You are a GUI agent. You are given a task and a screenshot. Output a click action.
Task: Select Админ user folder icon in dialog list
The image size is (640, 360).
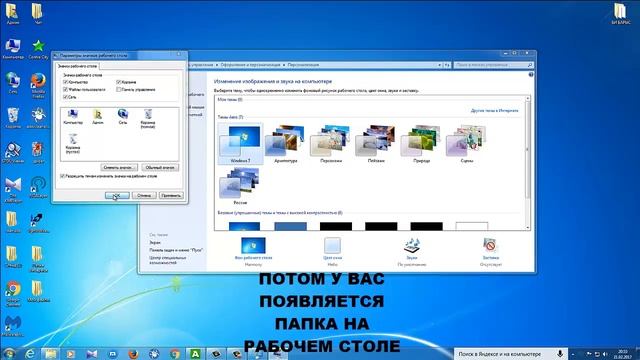point(98,117)
